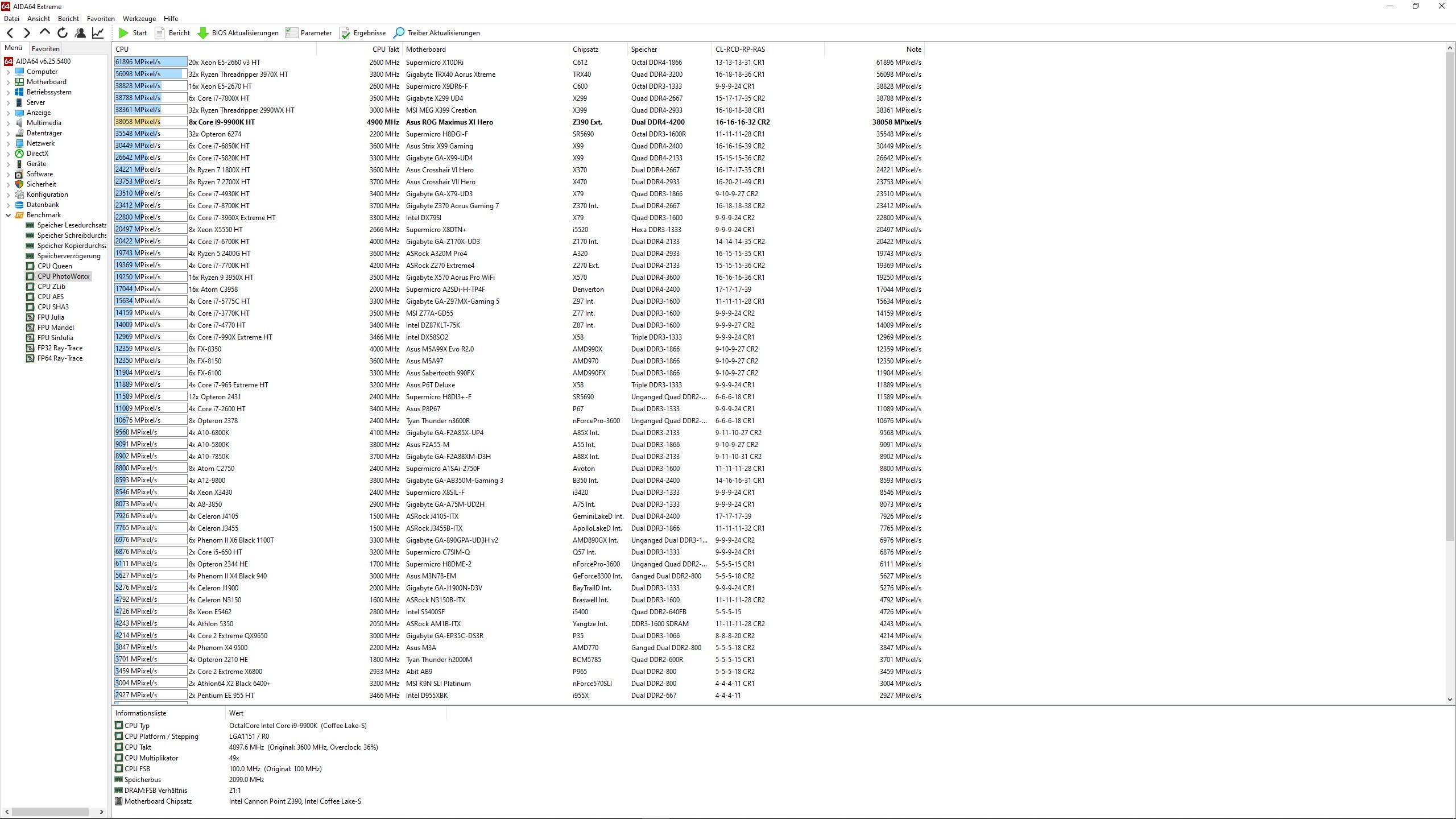Expand the Netzwerk tree node
The width and height of the screenshot is (1456, 819).
click(9, 143)
